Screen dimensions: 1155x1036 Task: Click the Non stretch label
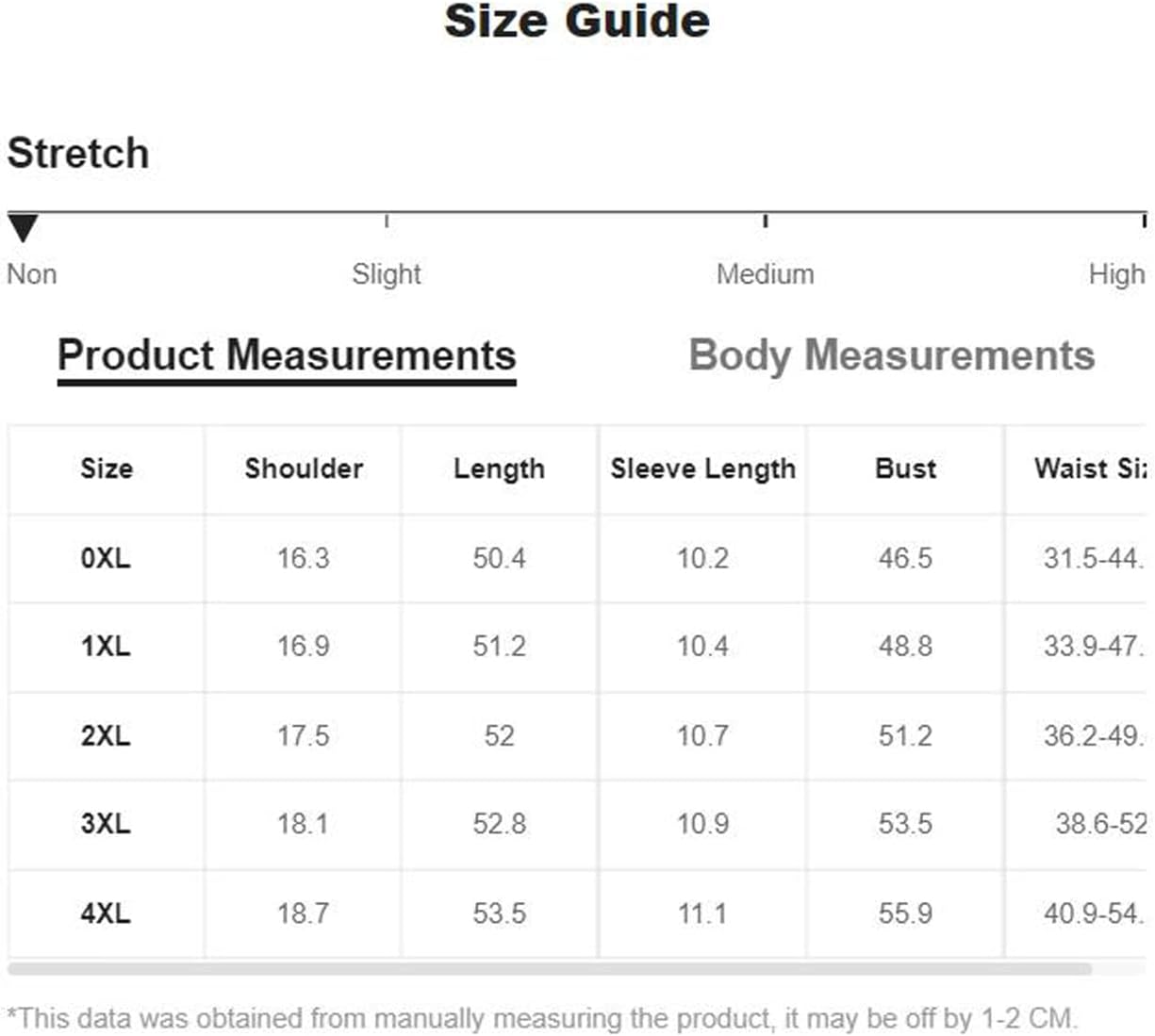click(x=32, y=274)
